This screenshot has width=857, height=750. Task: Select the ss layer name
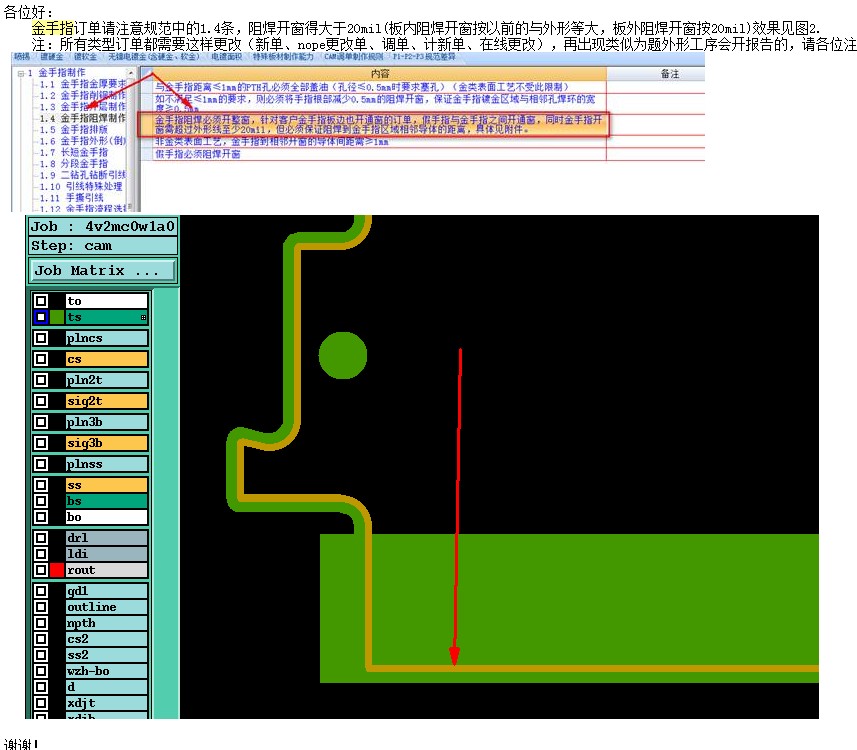tap(107, 485)
